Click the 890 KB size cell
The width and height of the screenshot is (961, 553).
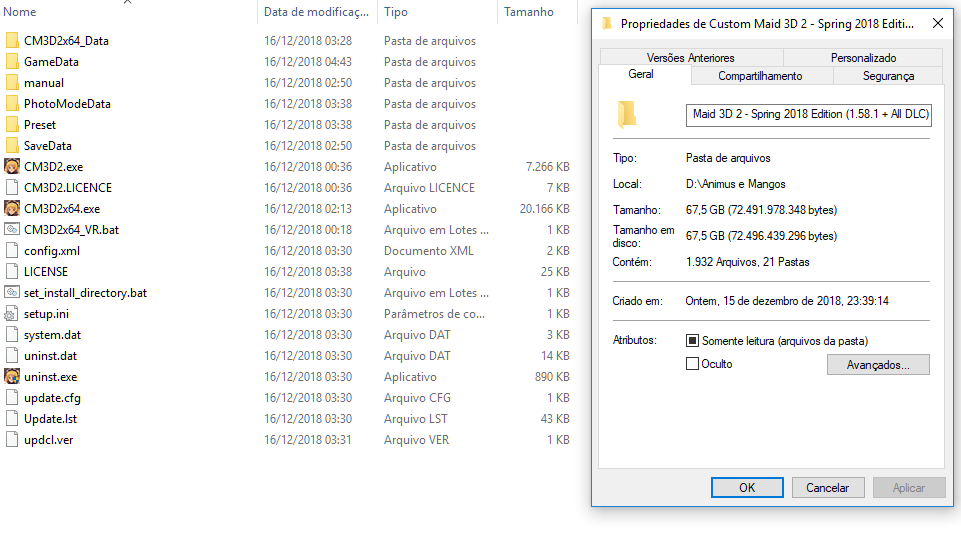point(552,376)
